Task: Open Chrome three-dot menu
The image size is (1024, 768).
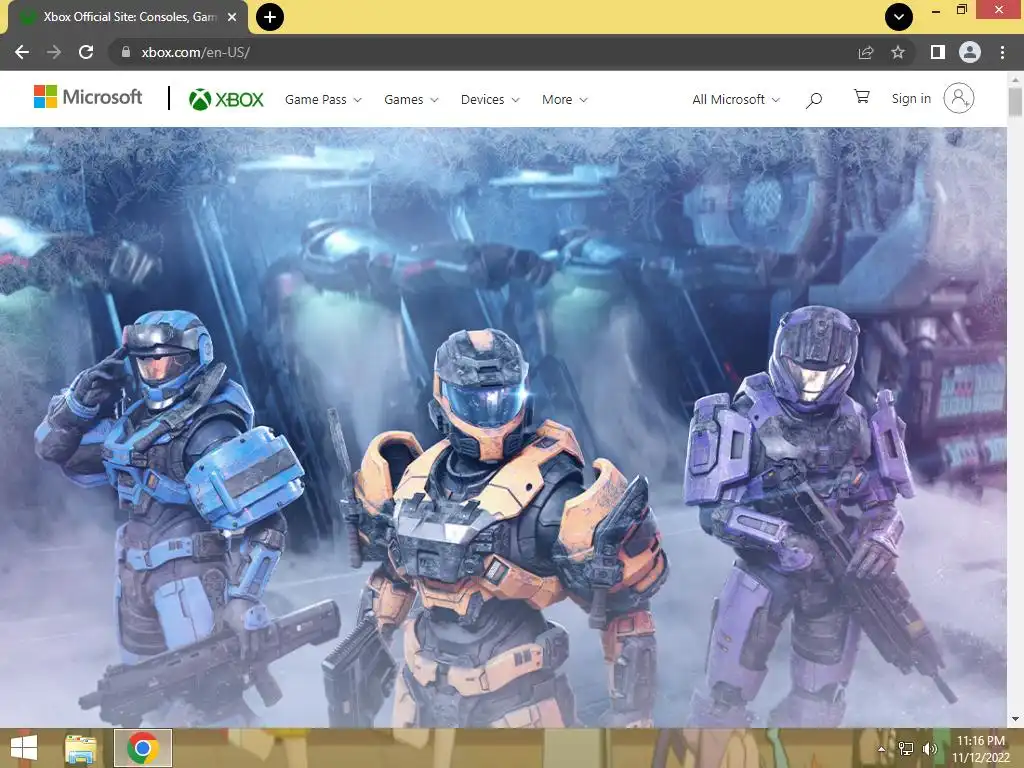Action: (x=1002, y=52)
